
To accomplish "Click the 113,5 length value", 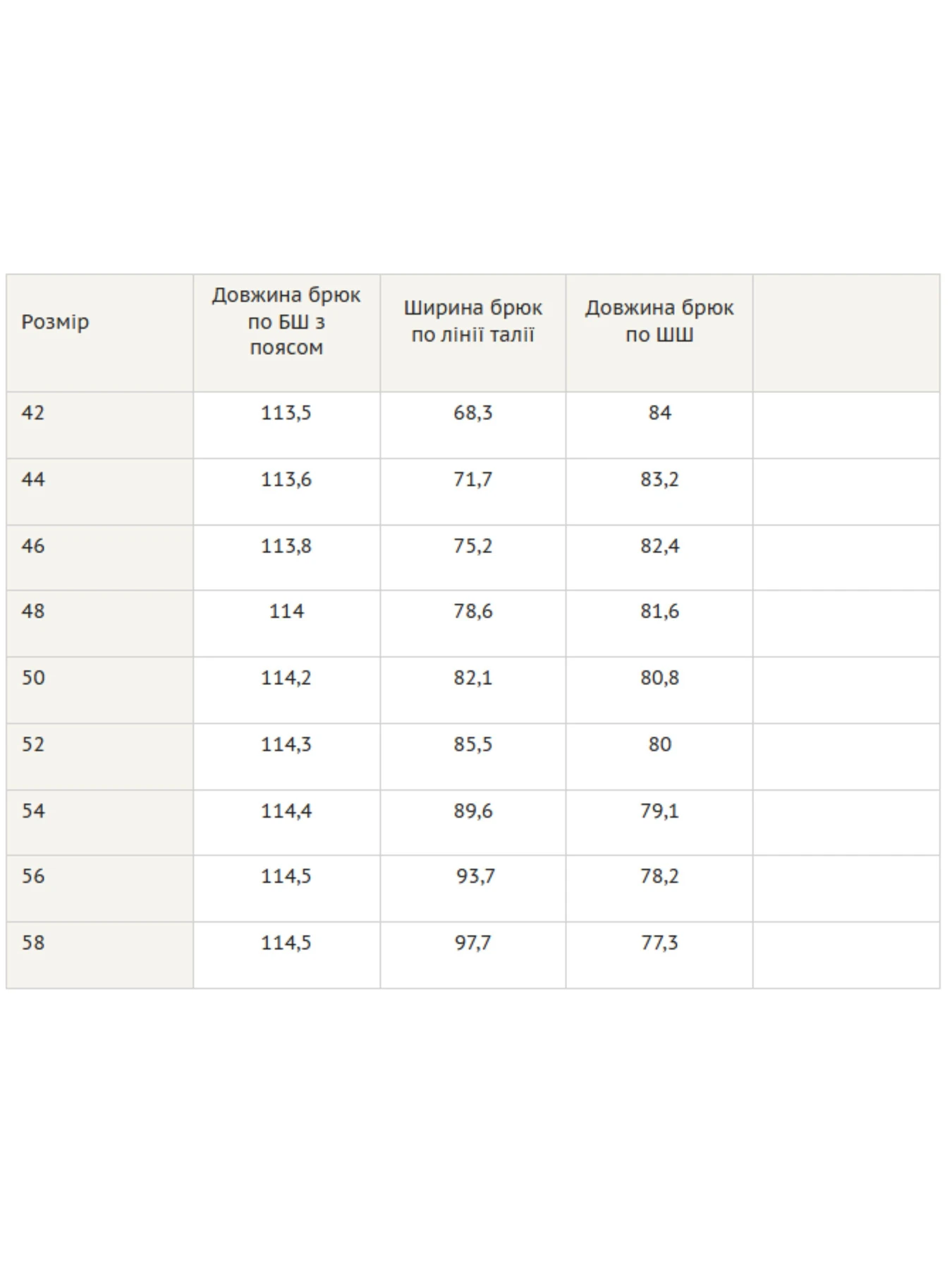I will point(286,413).
